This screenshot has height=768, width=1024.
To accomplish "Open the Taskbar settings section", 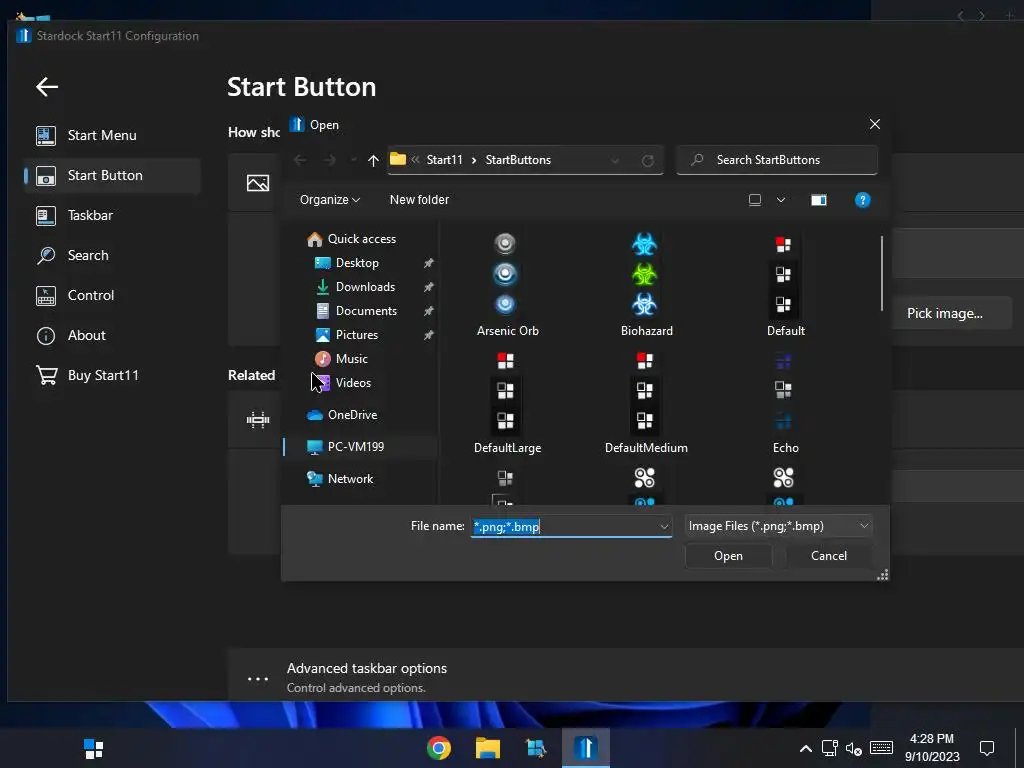I will click(111, 215).
